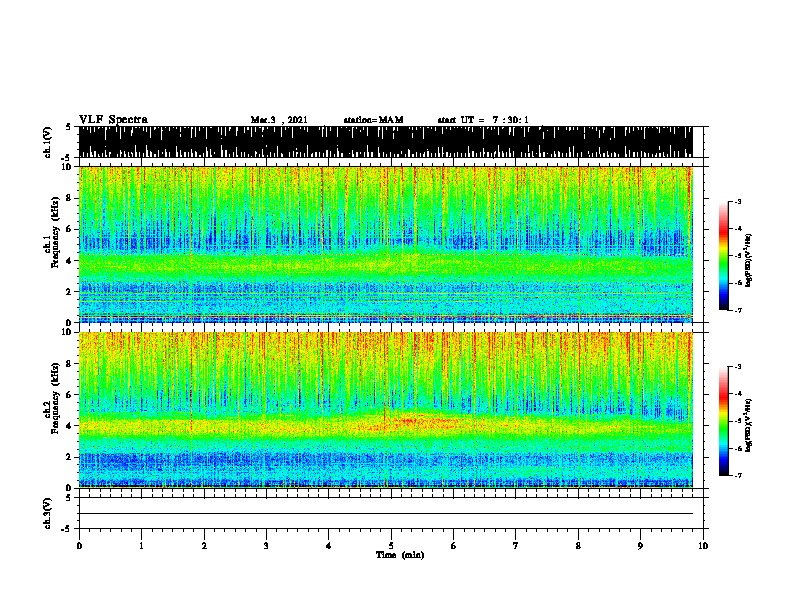Click the "-3" label on the ch.1 colorbar

pos(737,201)
